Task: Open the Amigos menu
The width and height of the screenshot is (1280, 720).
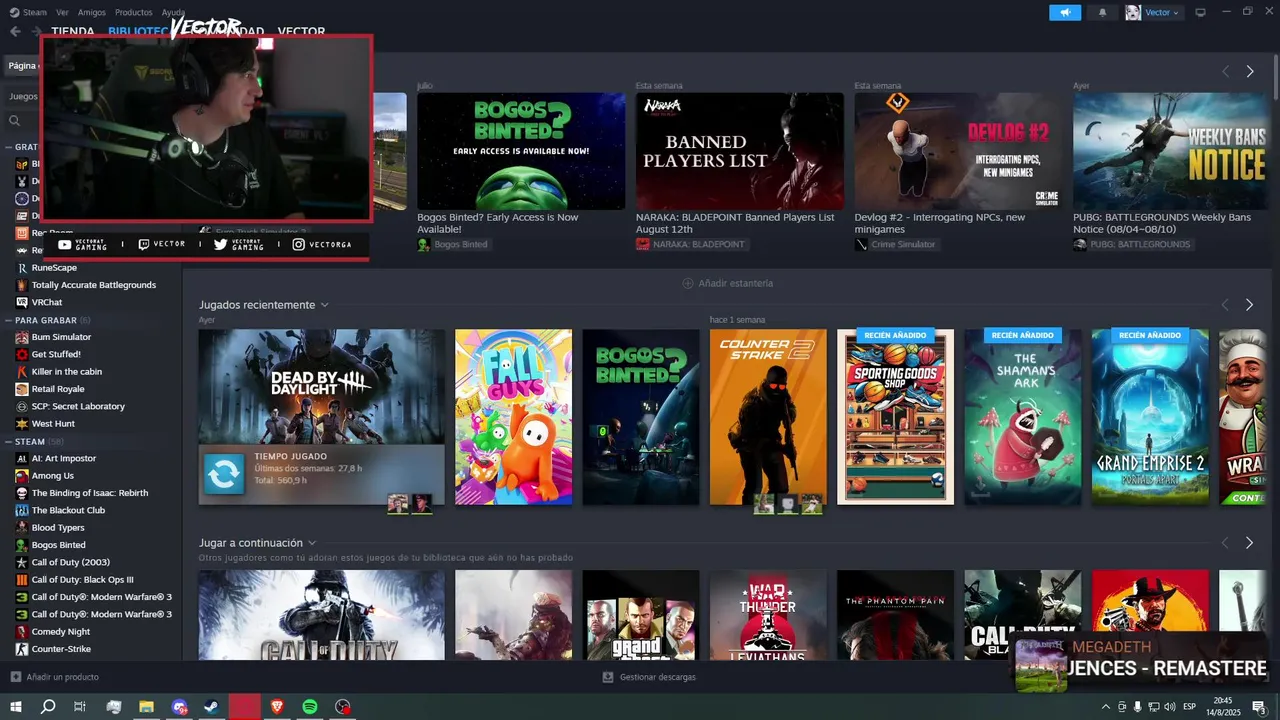Action: tap(92, 12)
